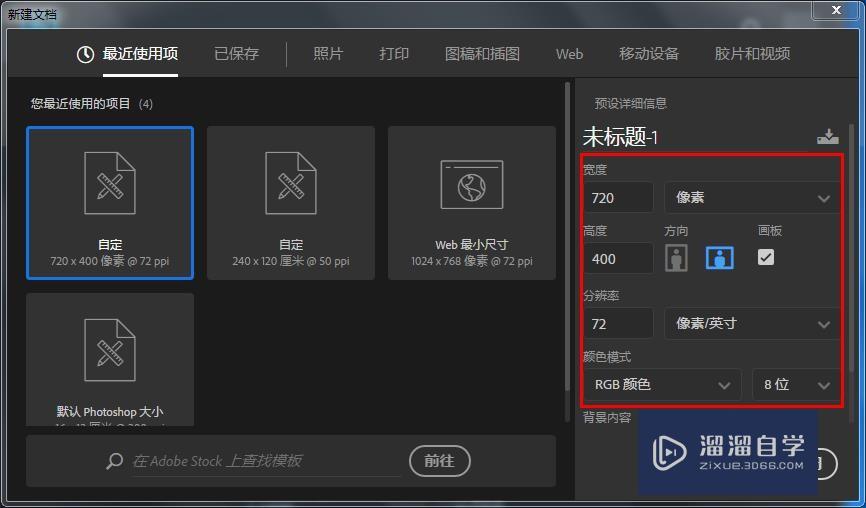Viewport: 866px width, 508px height.
Task: Click the 宽度 field showing 720
Action: (x=619, y=198)
